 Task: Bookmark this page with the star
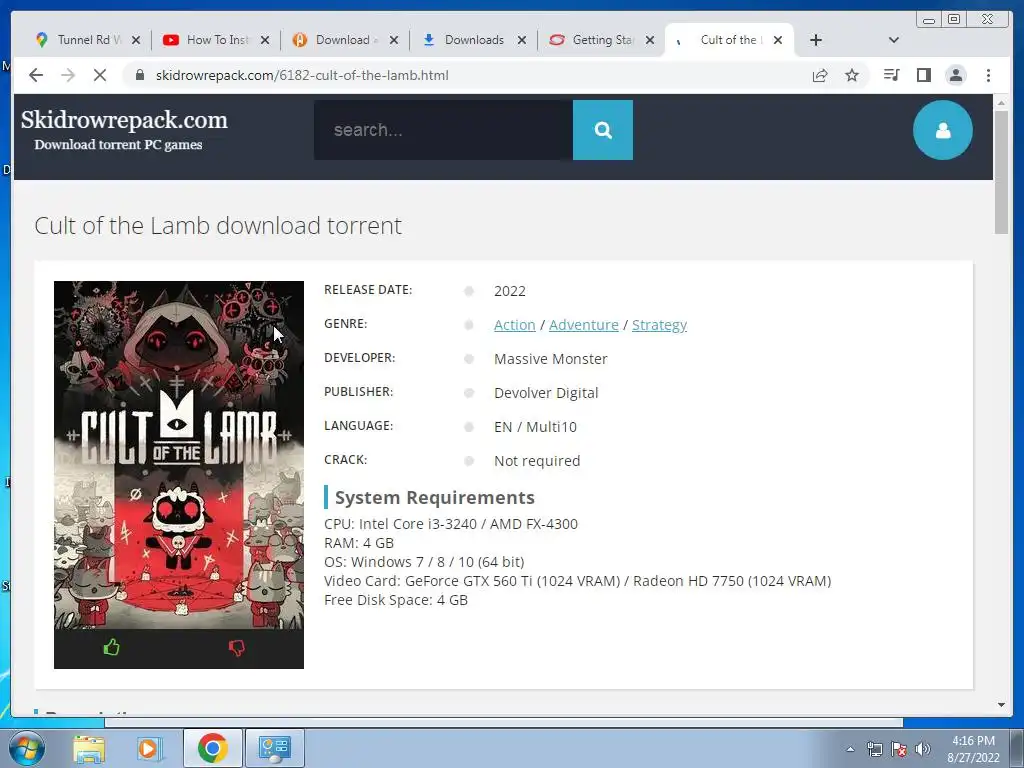click(852, 75)
